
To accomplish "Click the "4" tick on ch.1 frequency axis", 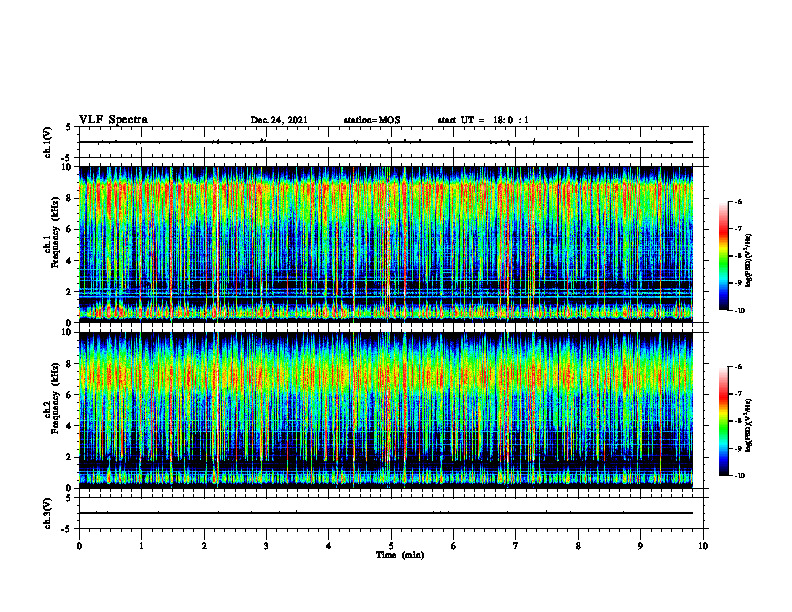I will point(70,261).
